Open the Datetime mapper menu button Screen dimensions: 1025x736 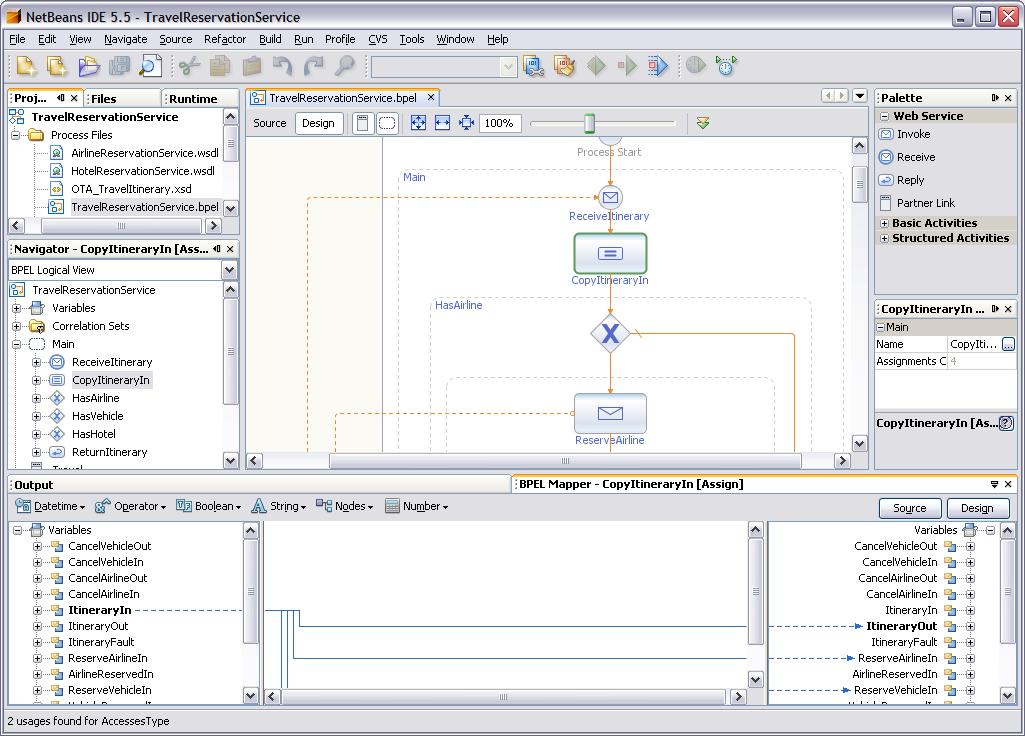tap(51, 506)
